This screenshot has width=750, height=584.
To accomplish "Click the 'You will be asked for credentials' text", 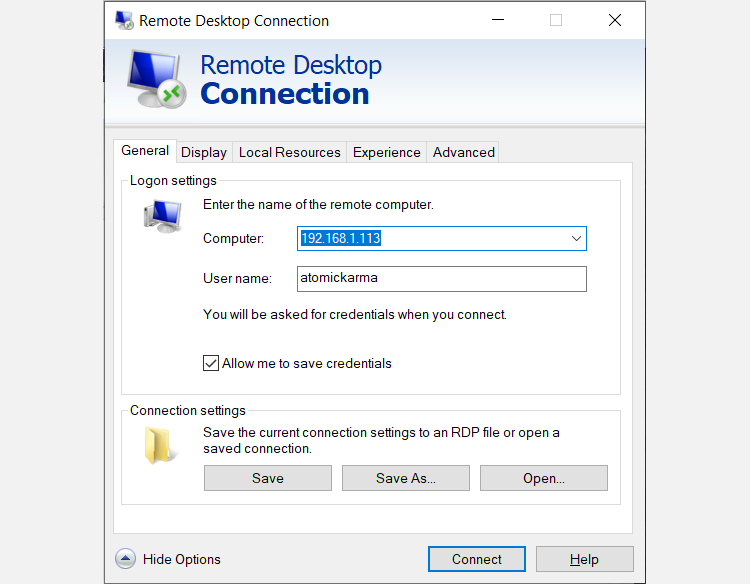I will coord(354,314).
